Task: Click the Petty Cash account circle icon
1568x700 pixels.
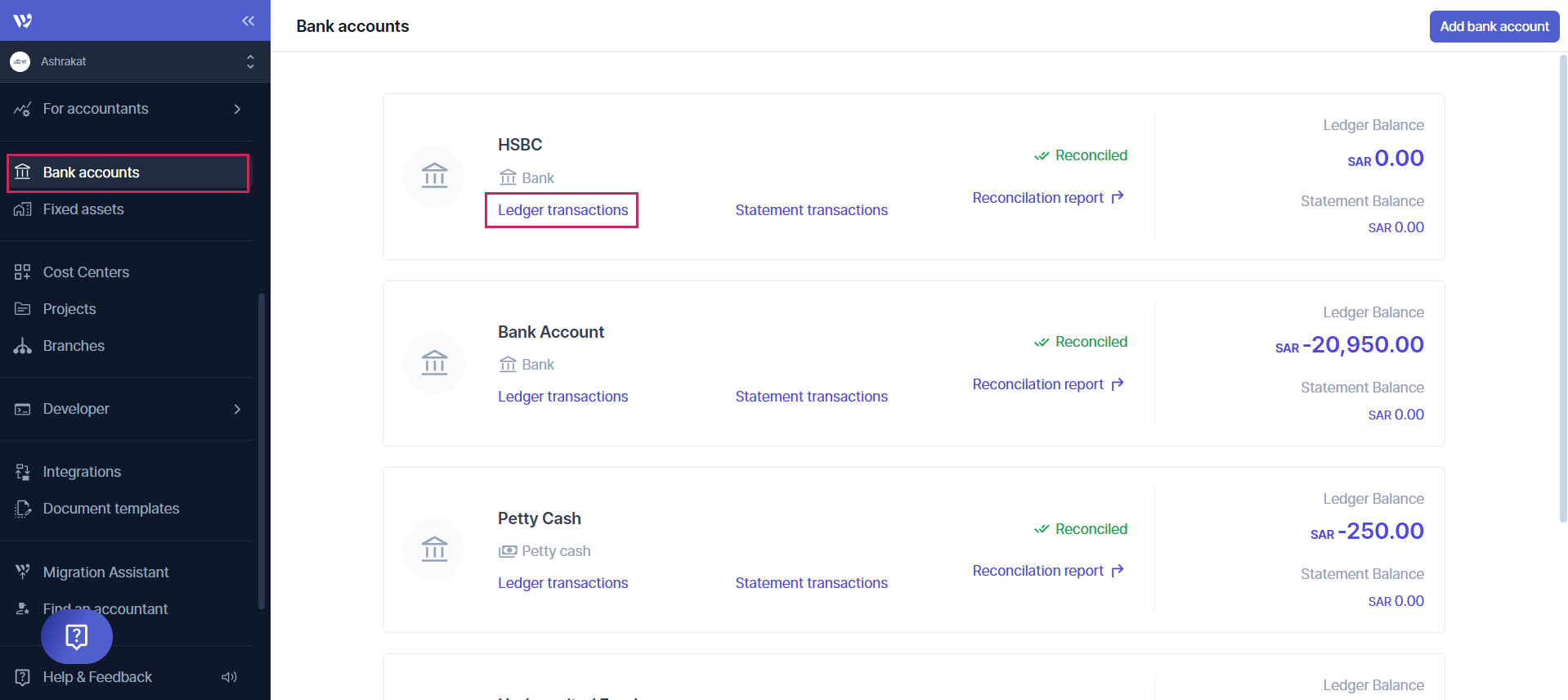Action: coord(434,550)
